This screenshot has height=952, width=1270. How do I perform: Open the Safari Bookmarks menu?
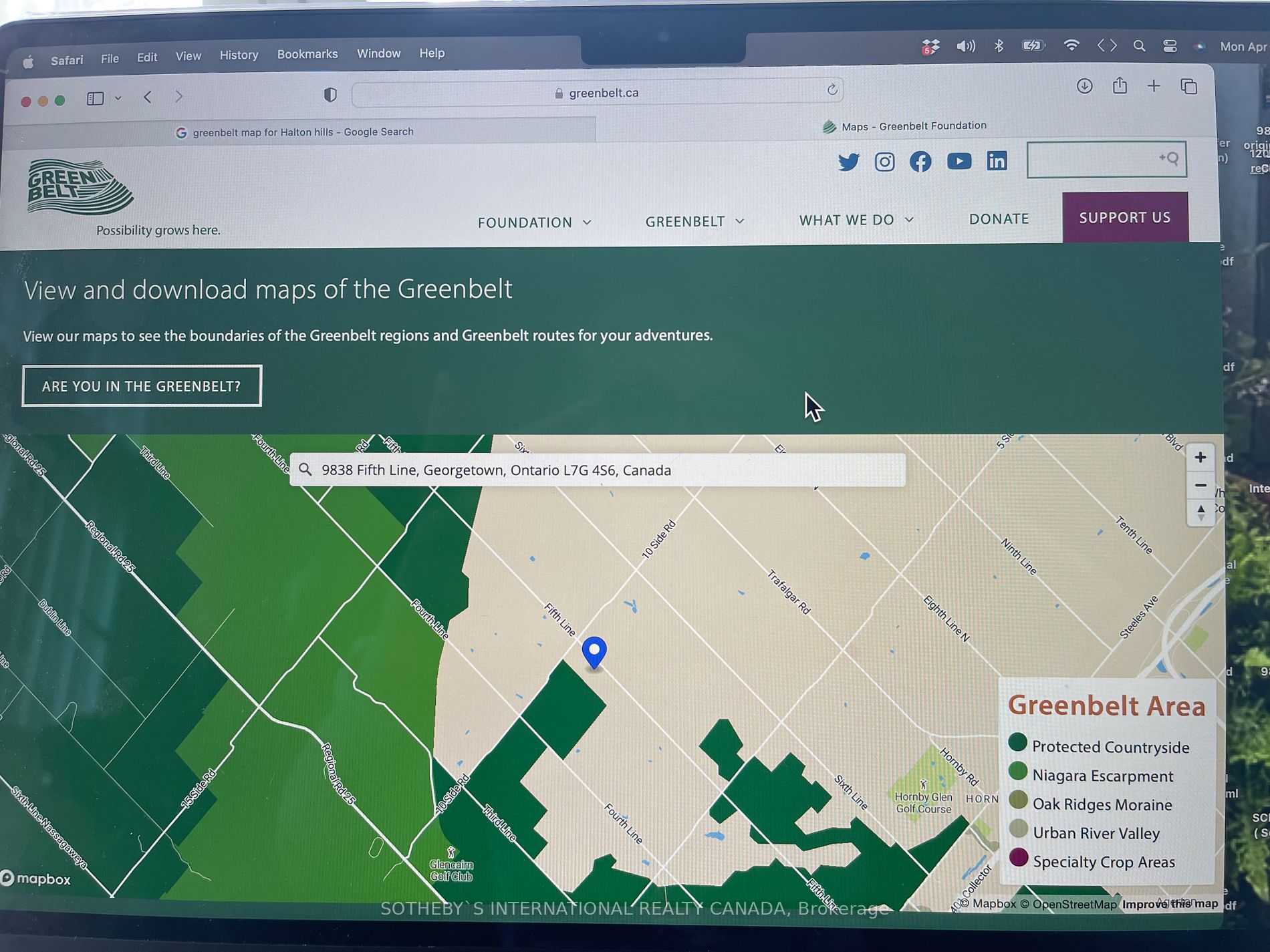pos(307,54)
